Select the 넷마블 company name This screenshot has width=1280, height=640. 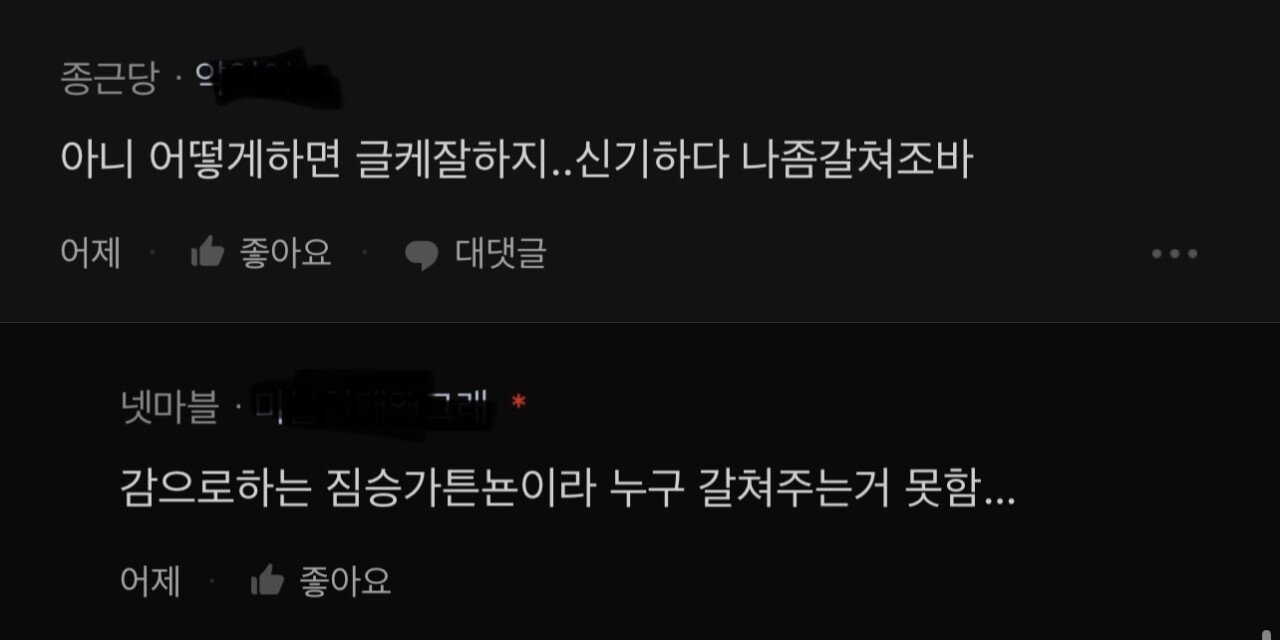pyautogui.click(x=169, y=406)
